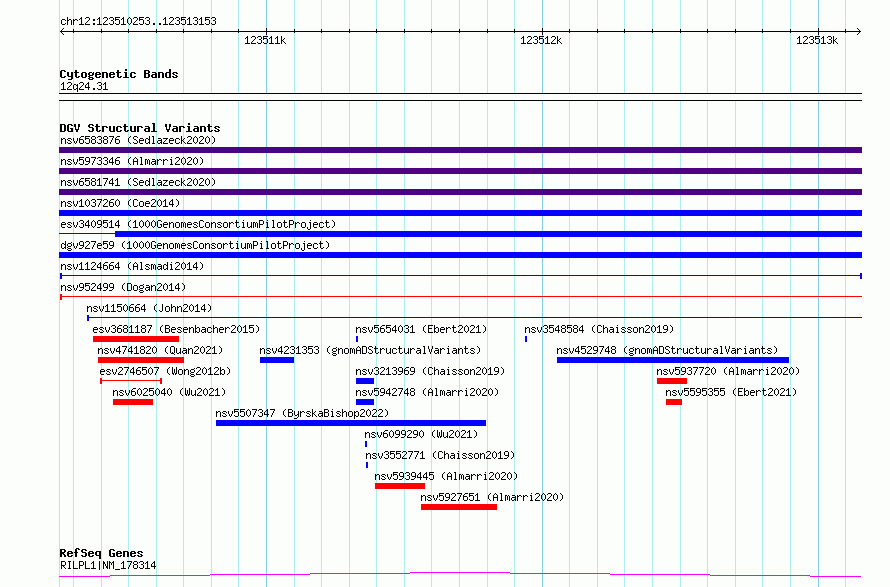Click blue bar for nsv4231353 gnomADStructuralVariants
The image size is (890, 587).
(x=277, y=360)
